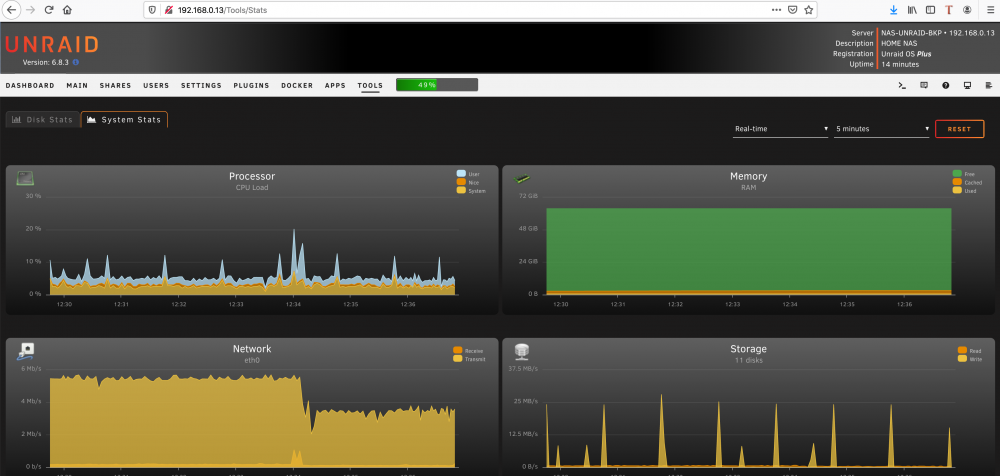Click the Processor chip icon
The height and width of the screenshot is (476, 1000).
25,178
